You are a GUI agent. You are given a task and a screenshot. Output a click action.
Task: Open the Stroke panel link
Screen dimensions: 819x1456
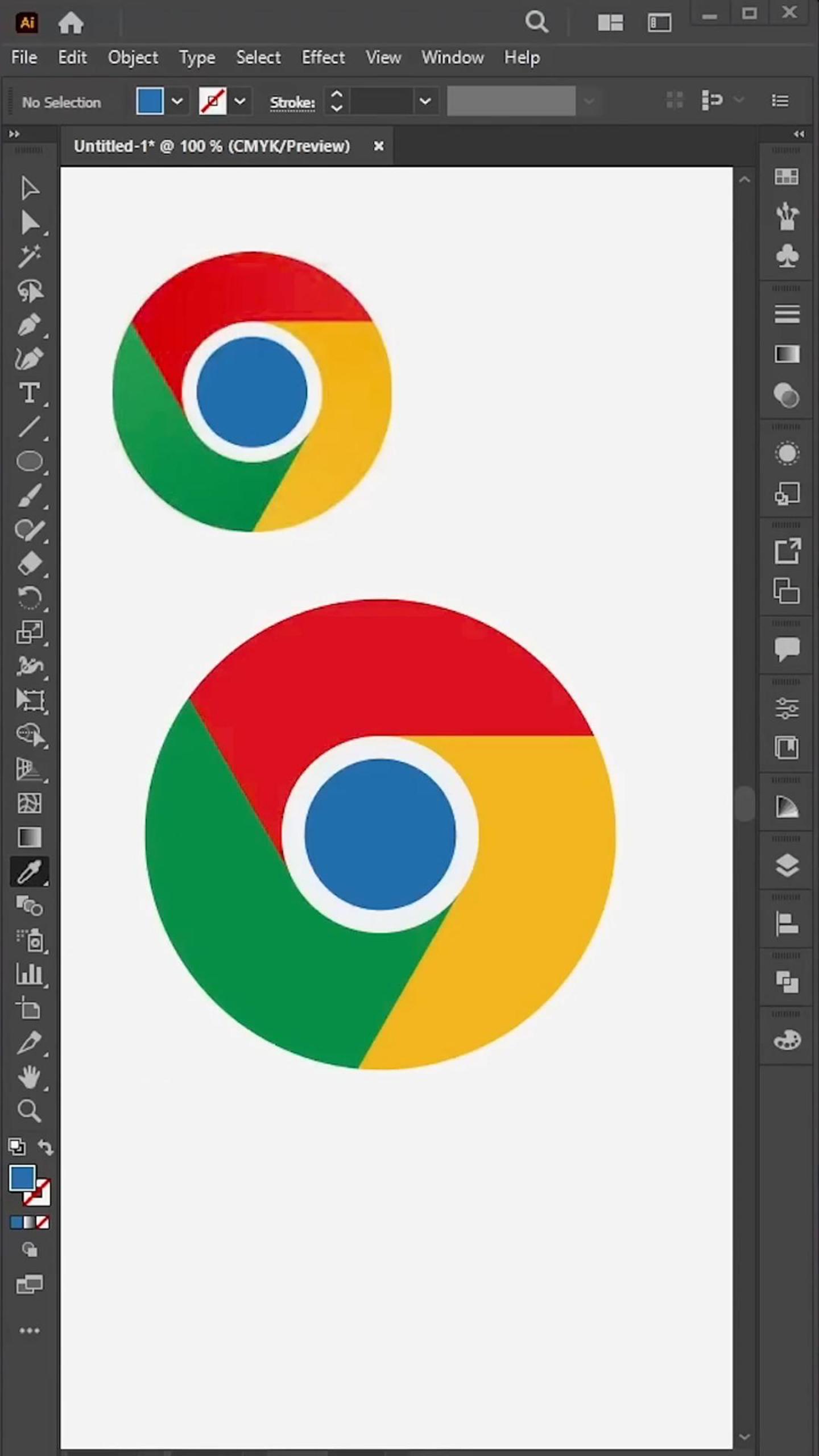click(292, 102)
